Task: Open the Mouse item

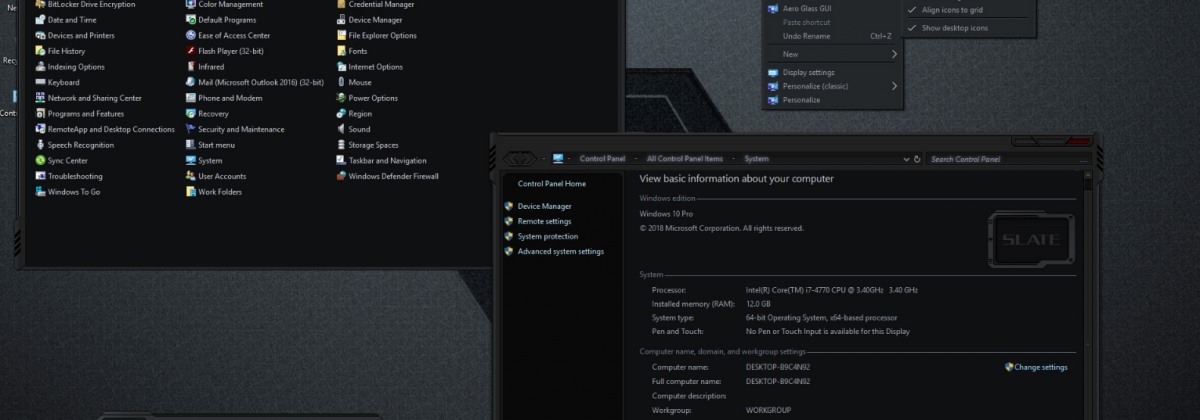Action: click(x=353, y=82)
